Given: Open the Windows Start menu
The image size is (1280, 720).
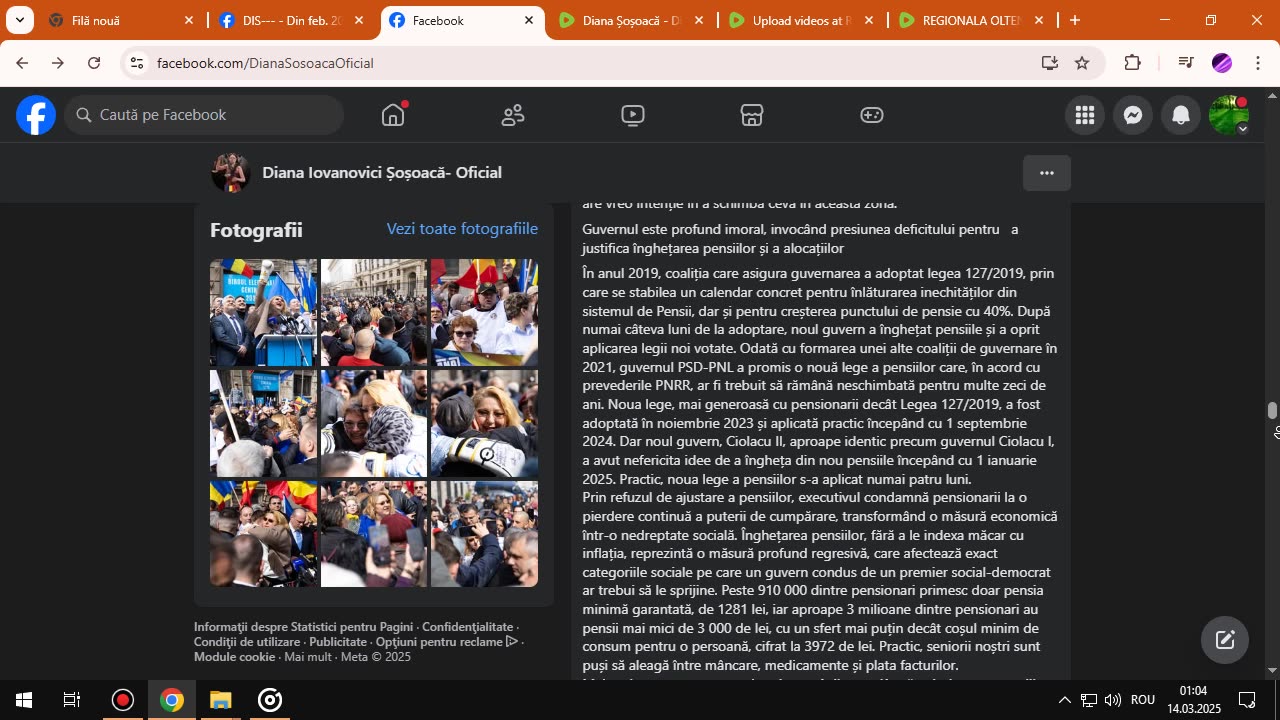Looking at the screenshot, I should [24, 700].
